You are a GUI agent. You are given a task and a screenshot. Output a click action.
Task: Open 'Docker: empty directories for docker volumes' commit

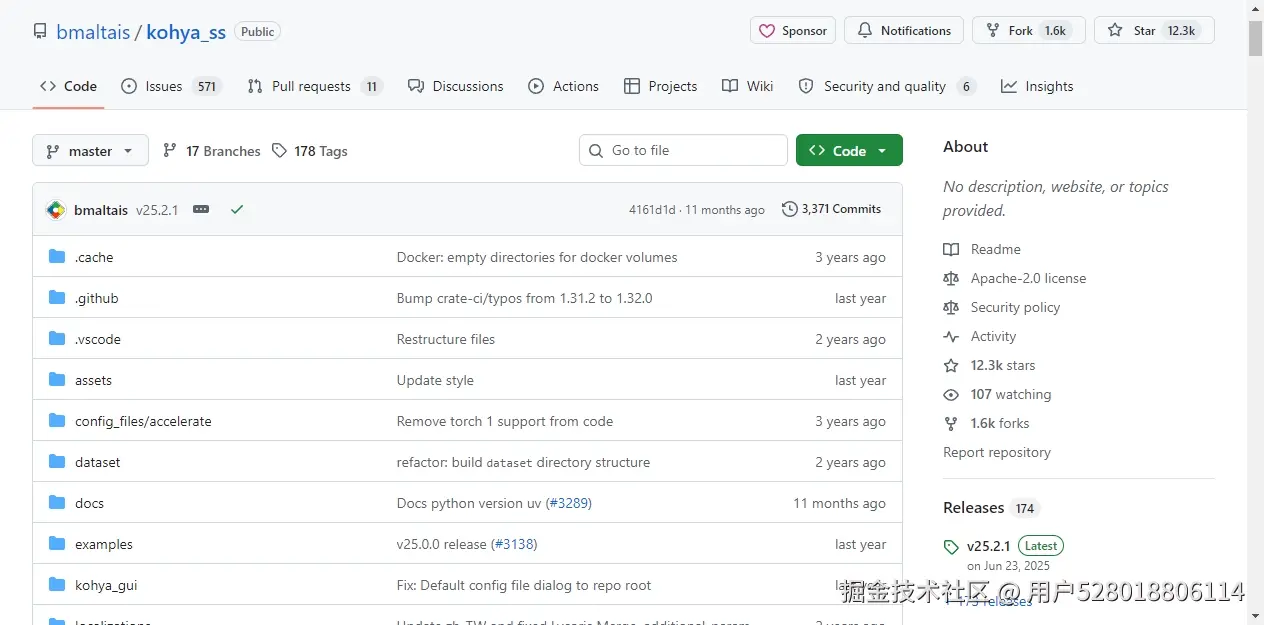point(537,257)
